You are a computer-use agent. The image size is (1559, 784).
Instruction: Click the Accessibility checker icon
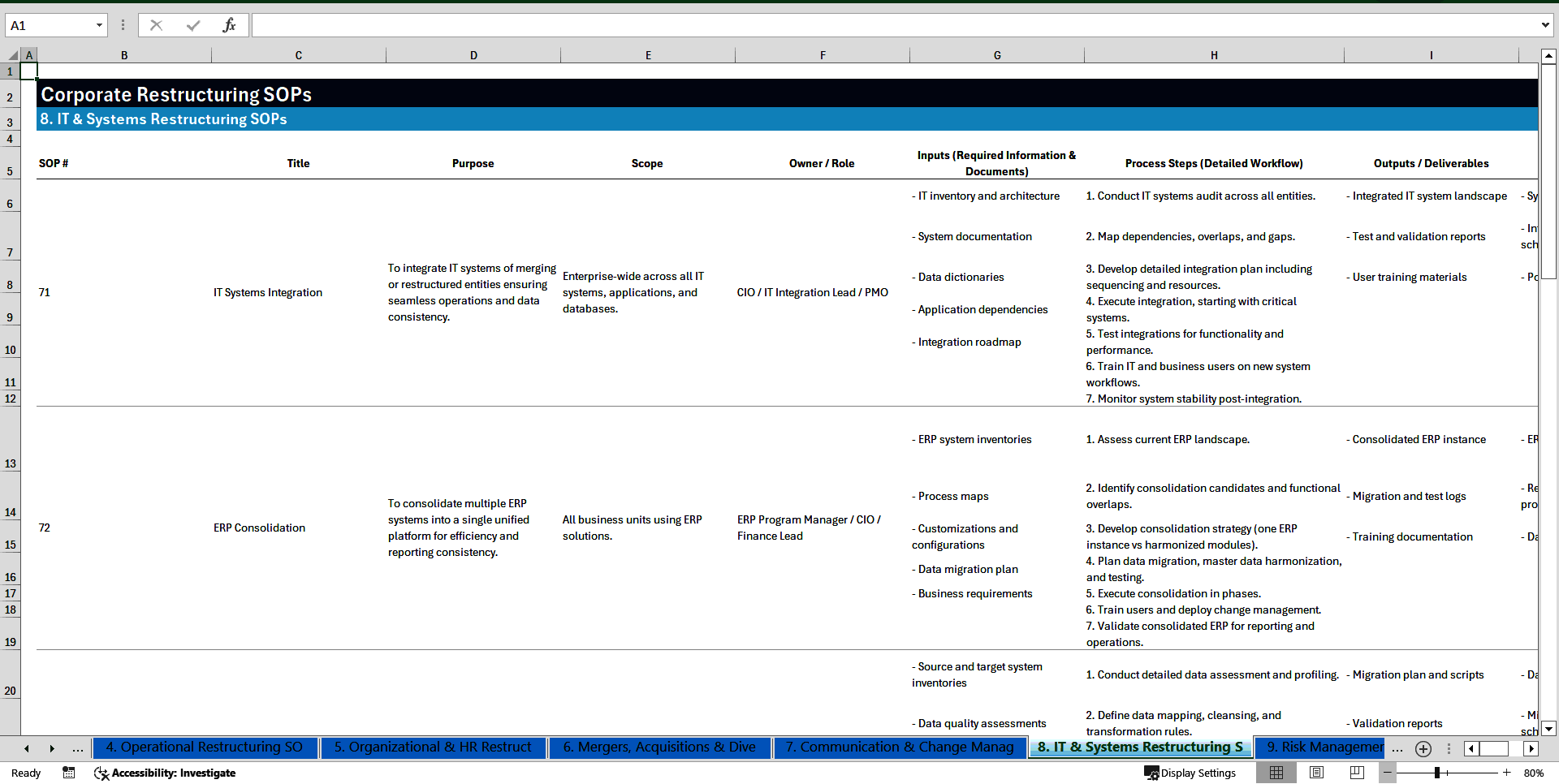pyautogui.click(x=101, y=773)
